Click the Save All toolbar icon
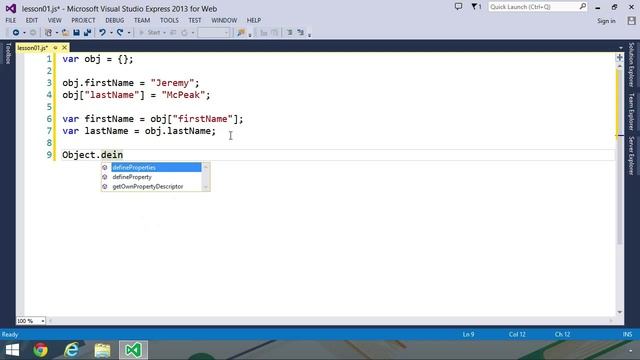 [87, 33]
